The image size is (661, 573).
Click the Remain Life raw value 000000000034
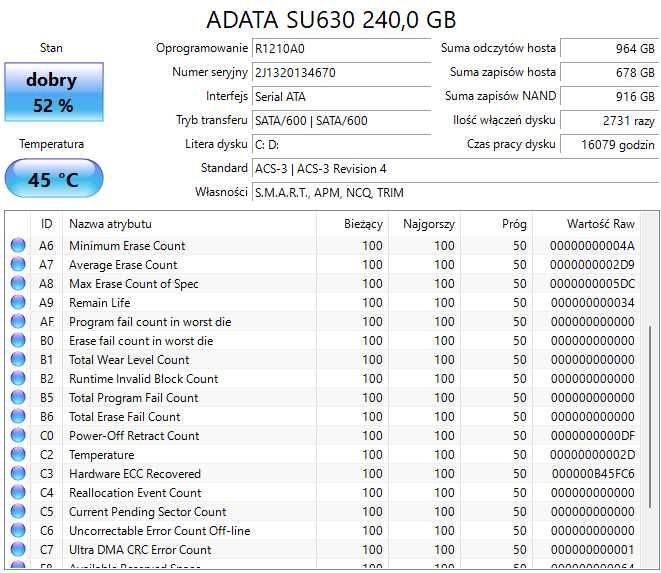592,303
